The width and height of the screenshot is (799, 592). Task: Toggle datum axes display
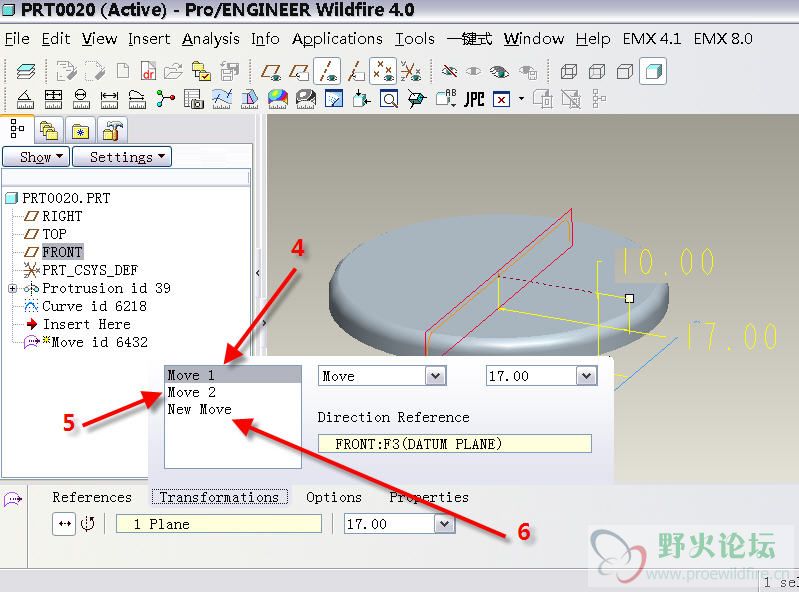(x=327, y=71)
